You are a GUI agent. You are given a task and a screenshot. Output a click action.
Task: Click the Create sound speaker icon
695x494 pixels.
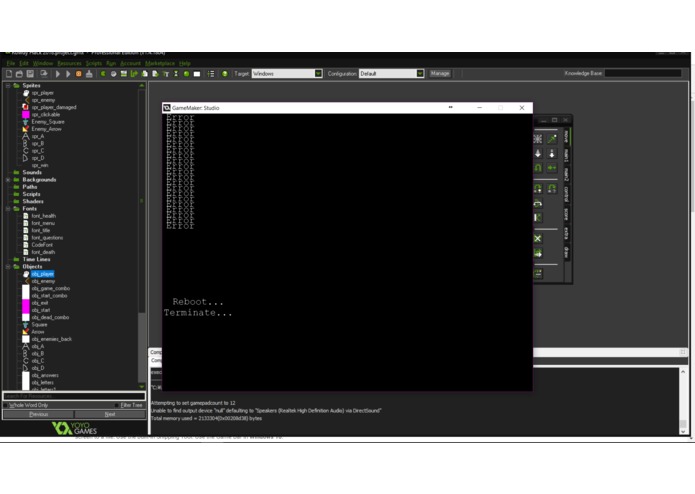pos(113,74)
